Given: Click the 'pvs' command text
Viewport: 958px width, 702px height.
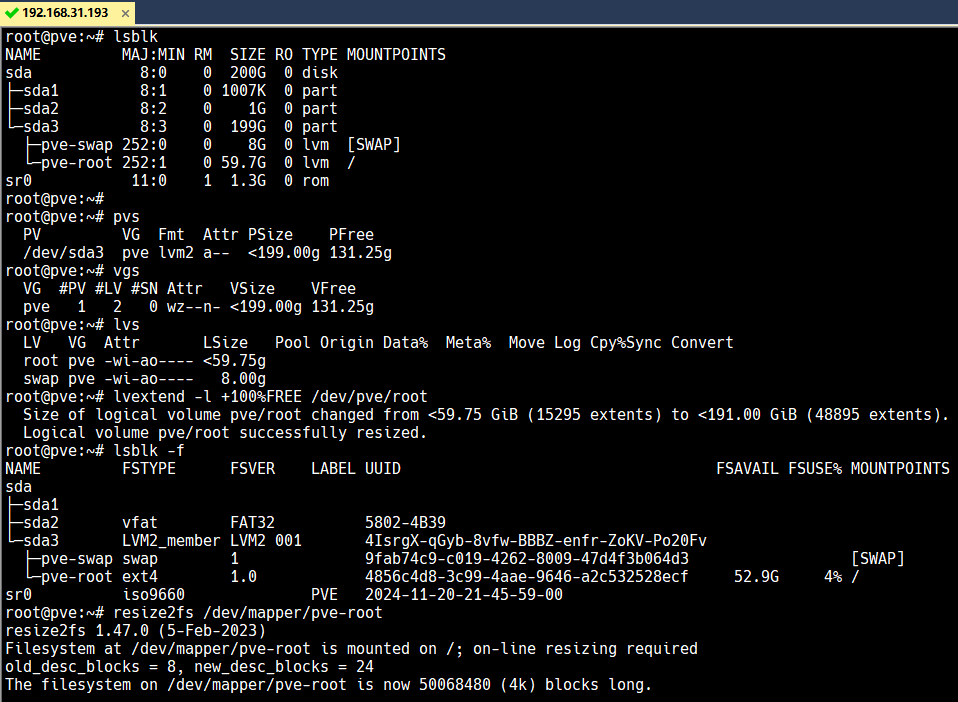Looking at the screenshot, I should pos(126,217).
